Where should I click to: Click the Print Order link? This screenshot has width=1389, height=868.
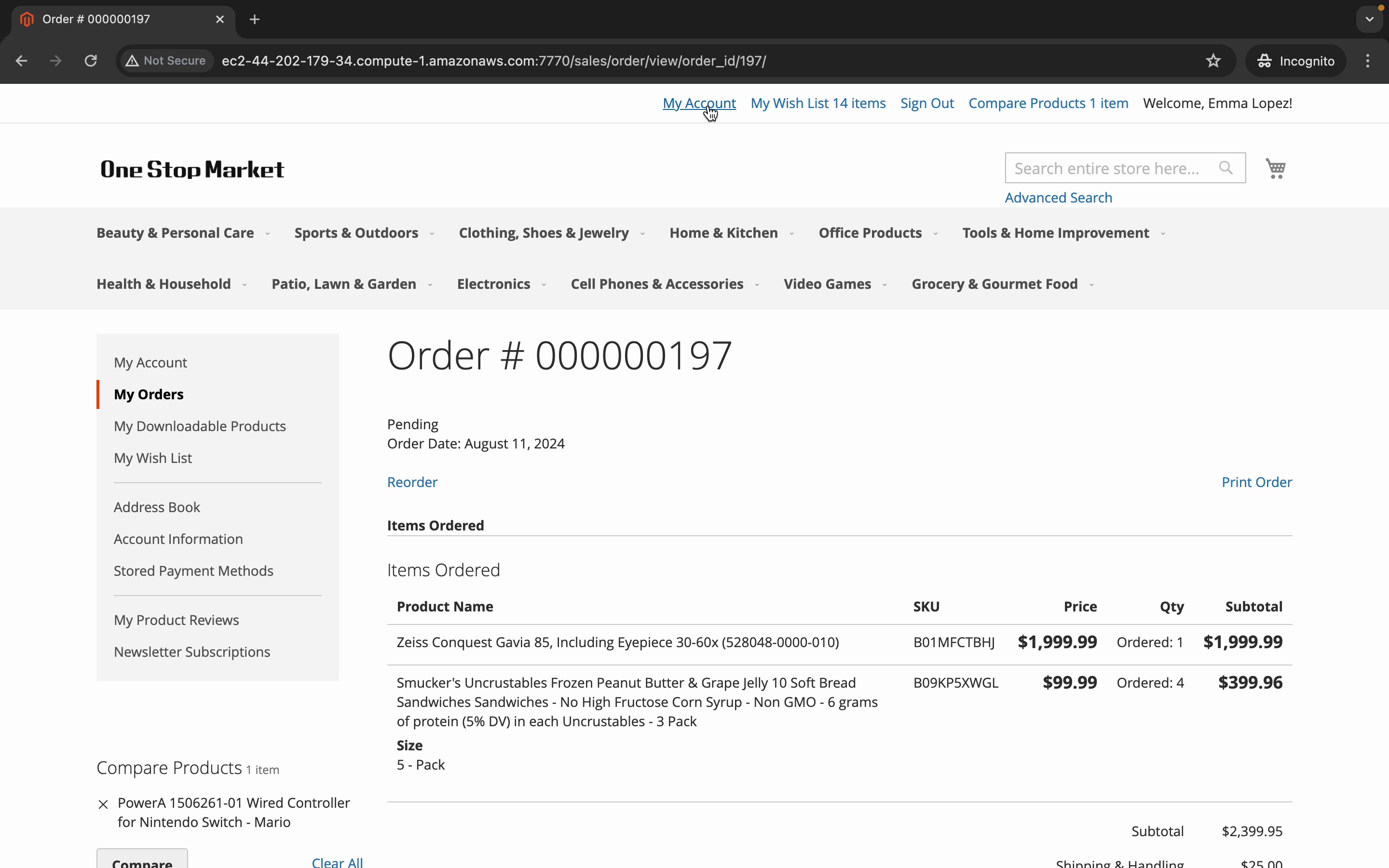tap(1256, 482)
